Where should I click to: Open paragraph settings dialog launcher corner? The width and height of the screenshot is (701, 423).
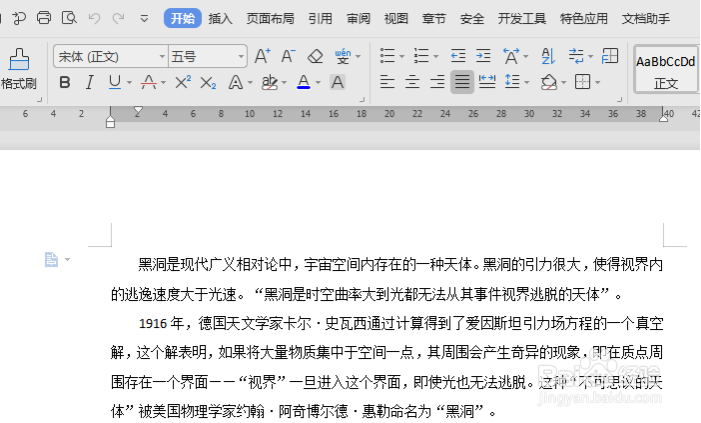click(619, 99)
